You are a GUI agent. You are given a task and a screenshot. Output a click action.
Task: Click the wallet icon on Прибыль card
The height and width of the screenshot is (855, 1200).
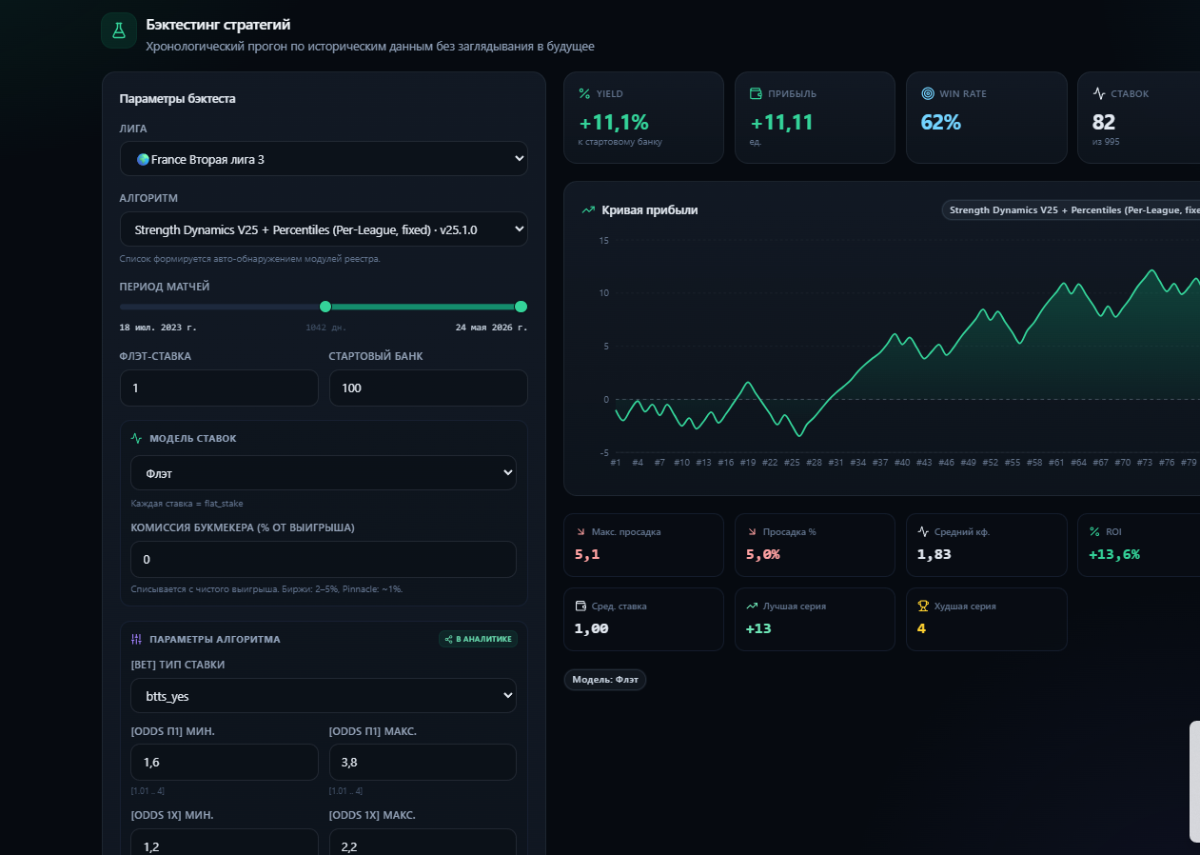point(756,93)
